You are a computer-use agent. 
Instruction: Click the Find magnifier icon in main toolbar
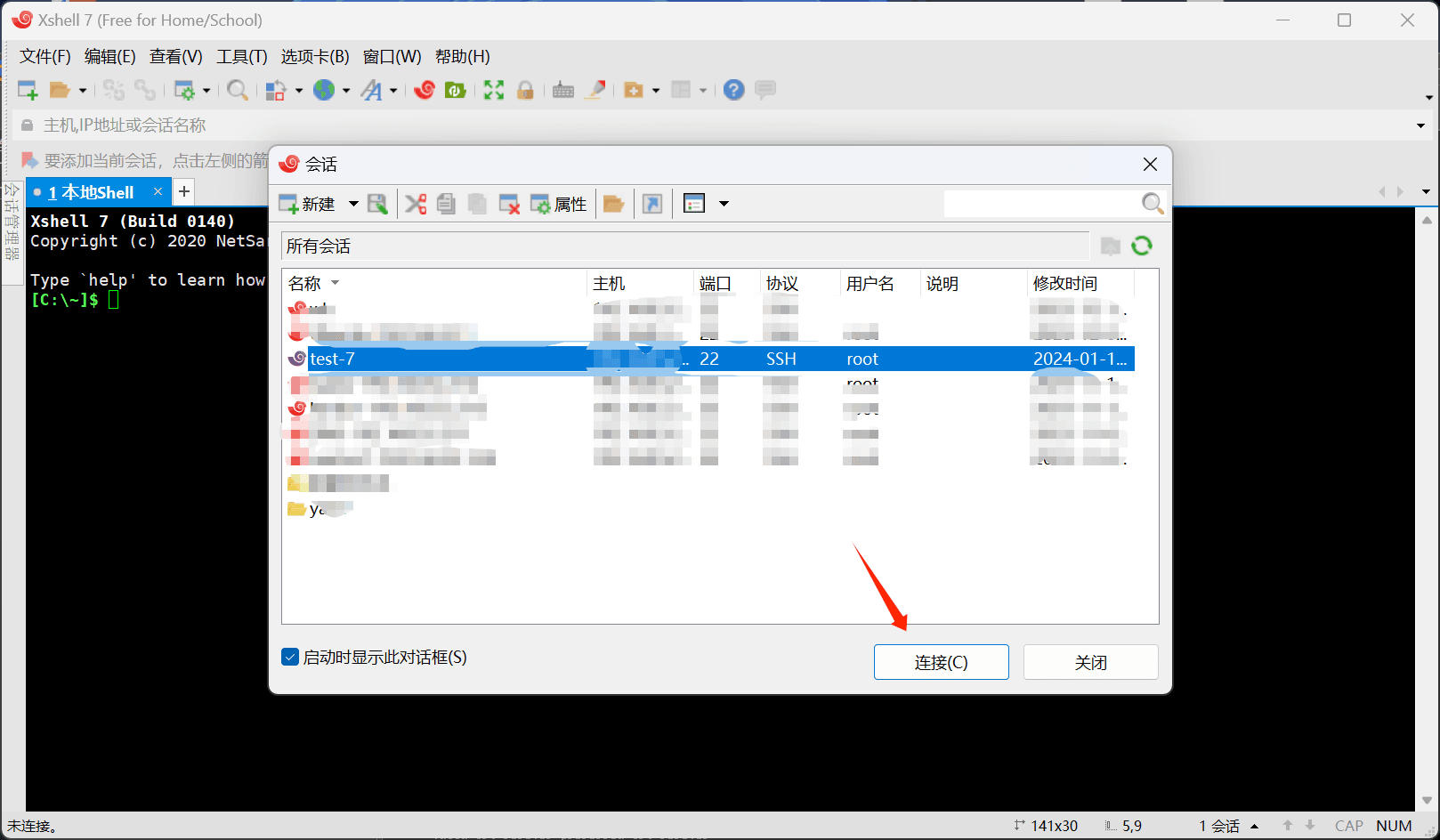coord(238,90)
